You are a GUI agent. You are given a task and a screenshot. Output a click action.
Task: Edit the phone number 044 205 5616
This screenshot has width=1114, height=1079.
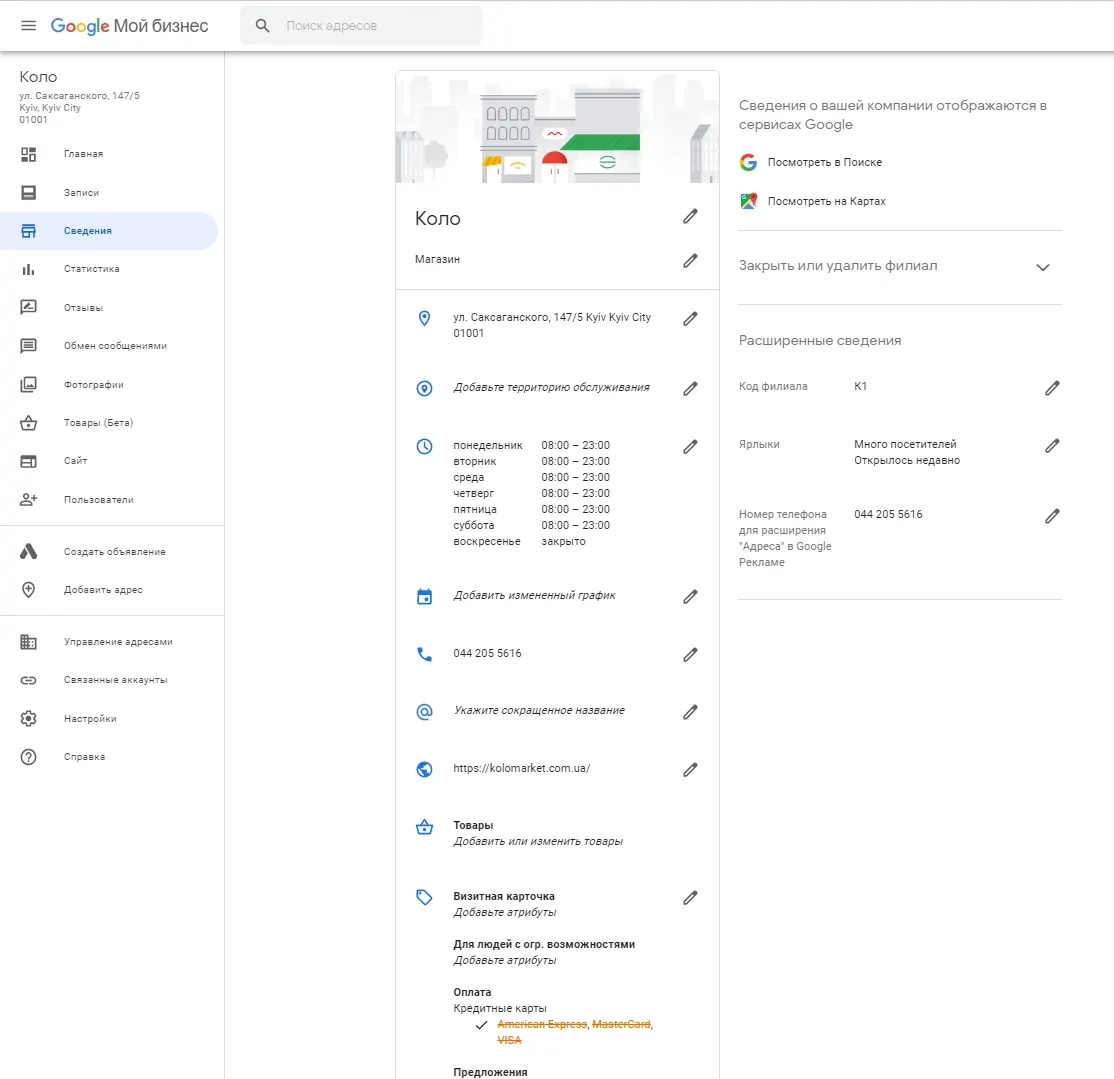pyautogui.click(x=690, y=654)
